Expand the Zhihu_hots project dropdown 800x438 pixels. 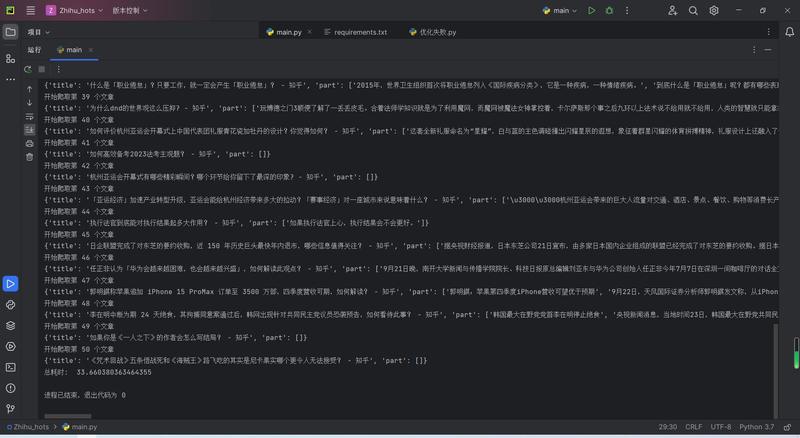click(74, 10)
